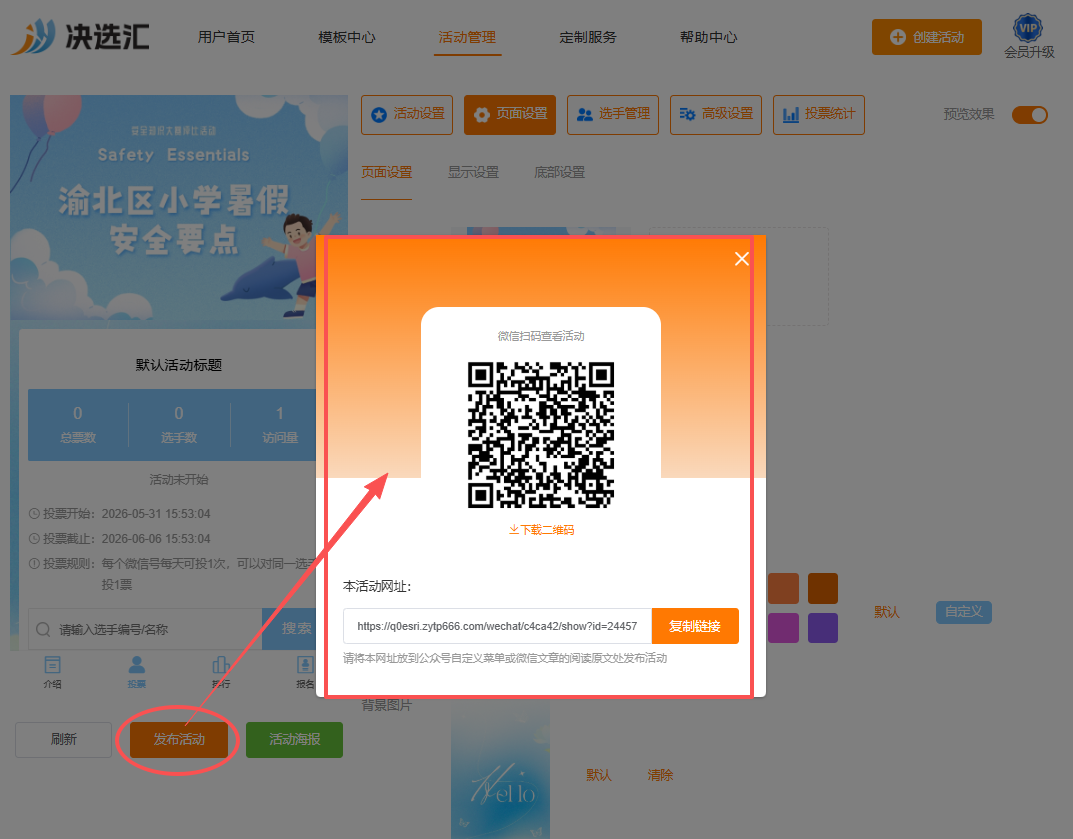Click the 总票数 statistic in preview

tap(78, 425)
